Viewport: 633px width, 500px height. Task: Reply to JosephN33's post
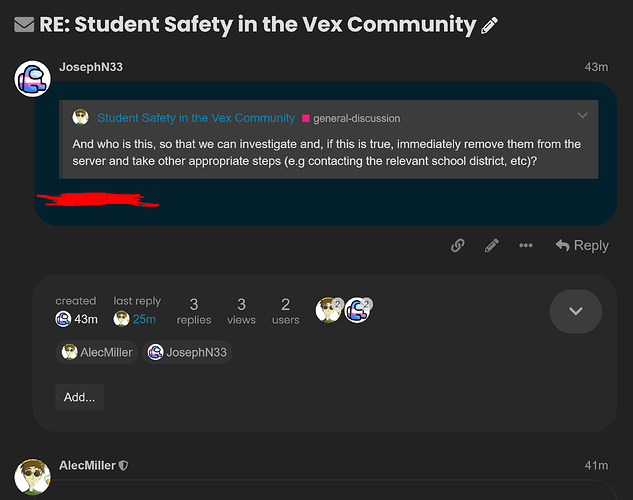[x=582, y=245]
